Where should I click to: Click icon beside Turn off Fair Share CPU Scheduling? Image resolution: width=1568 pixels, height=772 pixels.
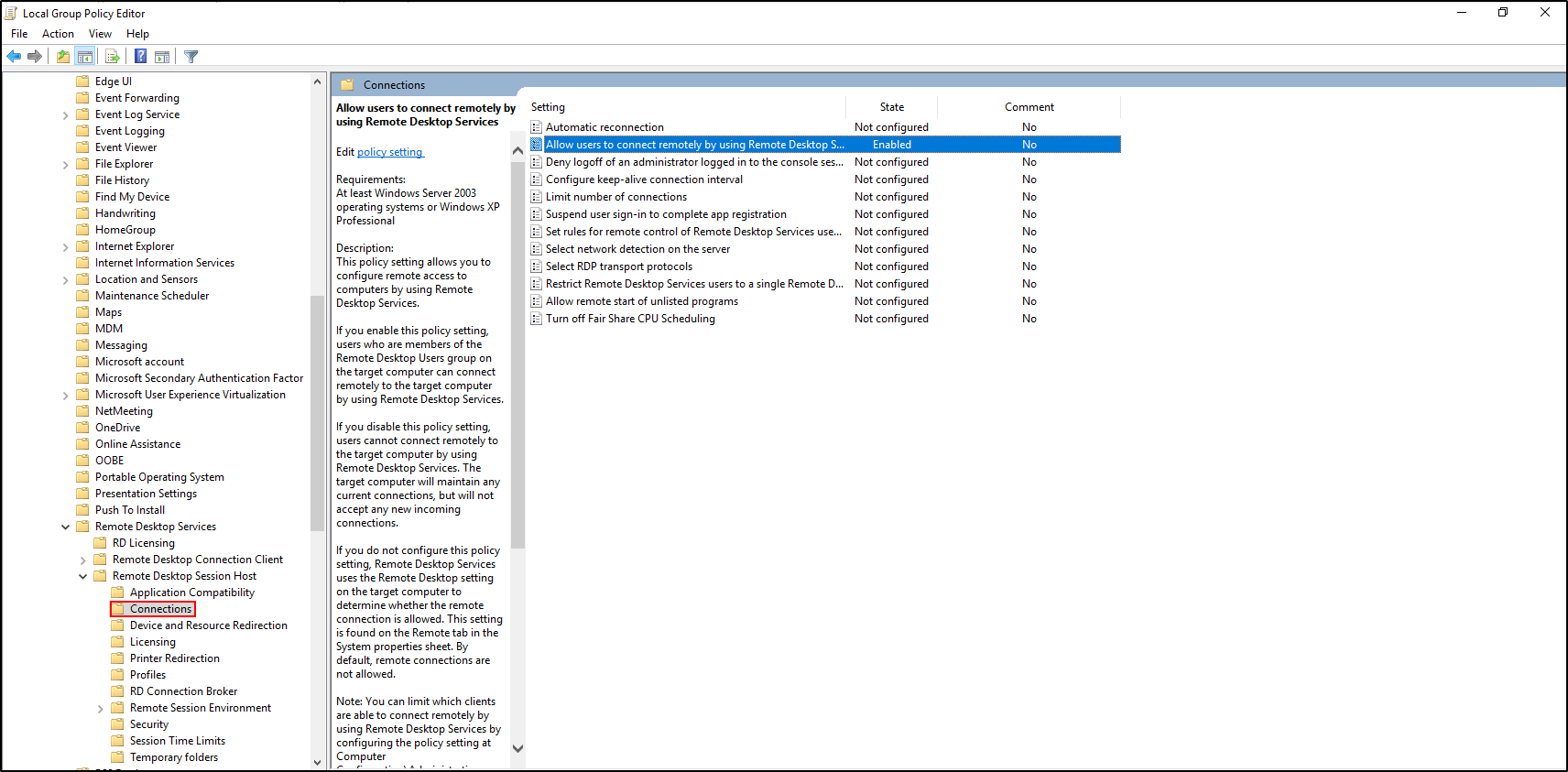click(x=537, y=319)
